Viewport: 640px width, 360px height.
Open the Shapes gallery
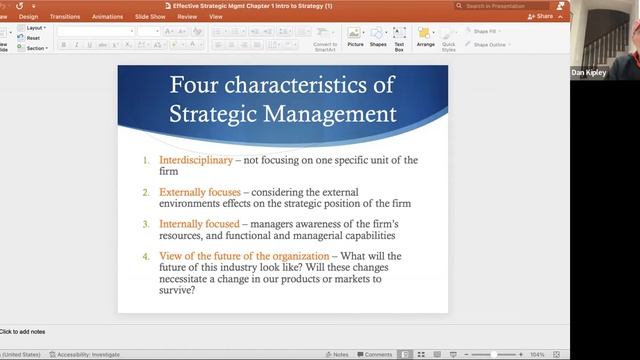click(378, 37)
